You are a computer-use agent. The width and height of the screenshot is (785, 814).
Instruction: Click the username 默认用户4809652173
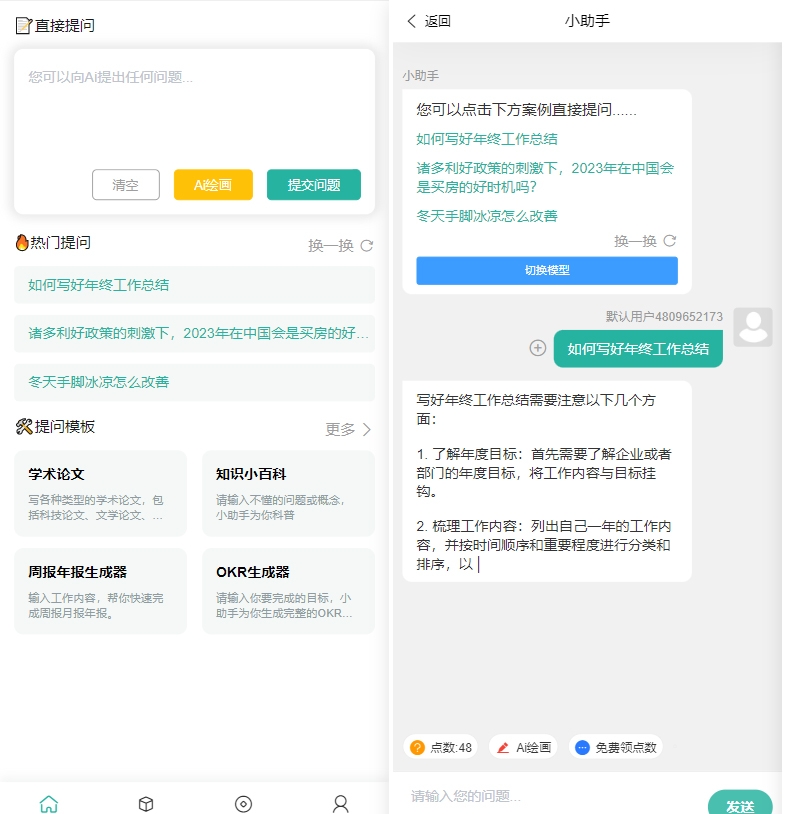tap(664, 317)
